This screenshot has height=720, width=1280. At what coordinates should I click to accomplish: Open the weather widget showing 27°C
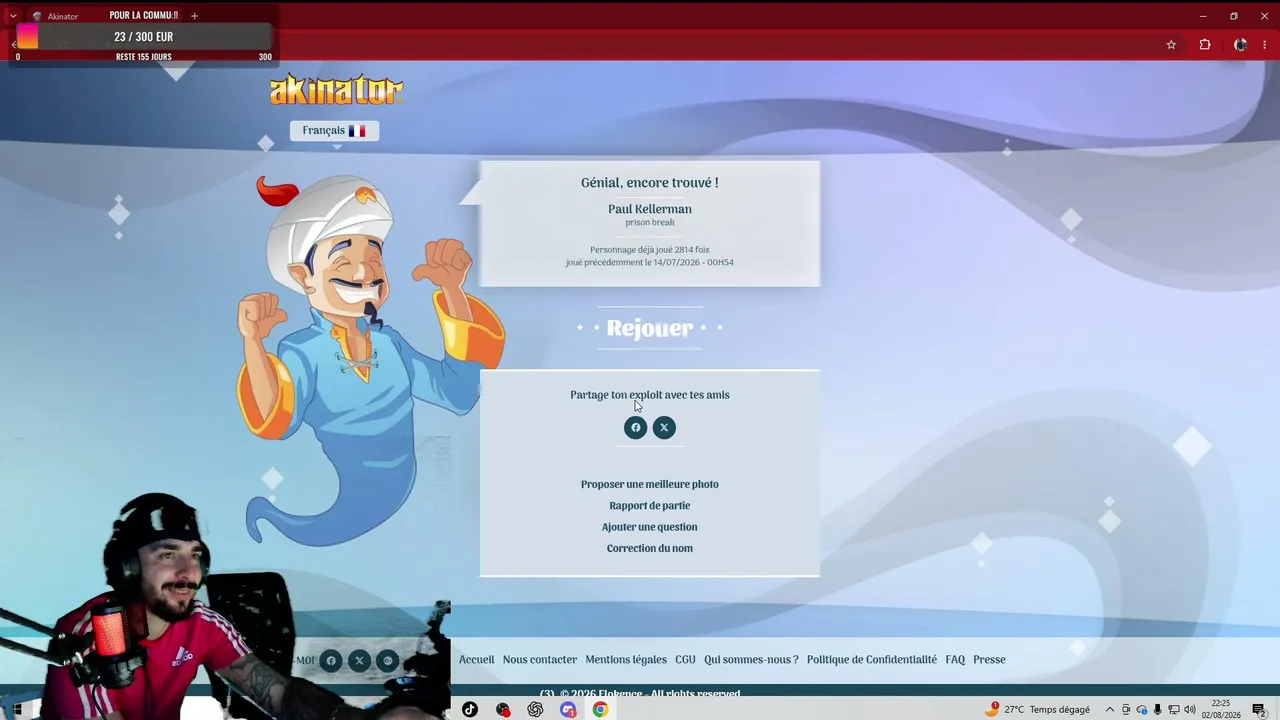click(1037, 710)
